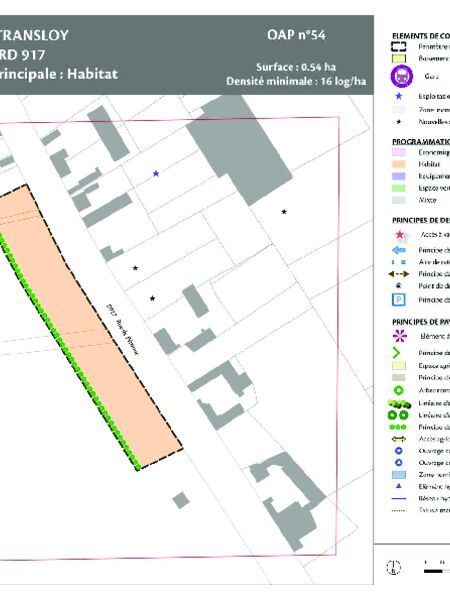This screenshot has height=600, width=450.
Task: Click the green 'Espace vert' legend swatch
Action: [x=399, y=188]
